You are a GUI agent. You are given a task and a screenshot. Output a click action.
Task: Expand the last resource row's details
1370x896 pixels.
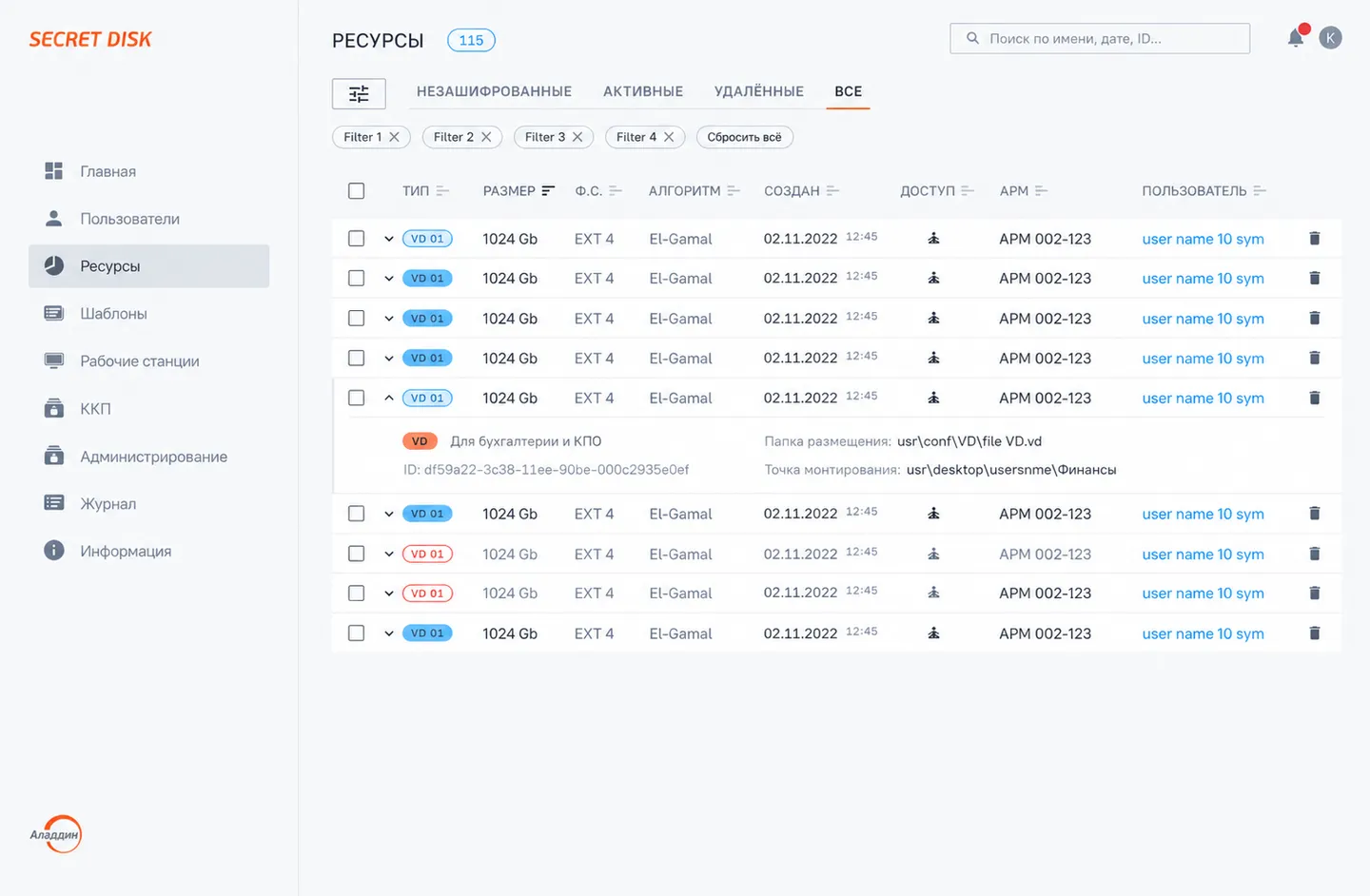[389, 633]
